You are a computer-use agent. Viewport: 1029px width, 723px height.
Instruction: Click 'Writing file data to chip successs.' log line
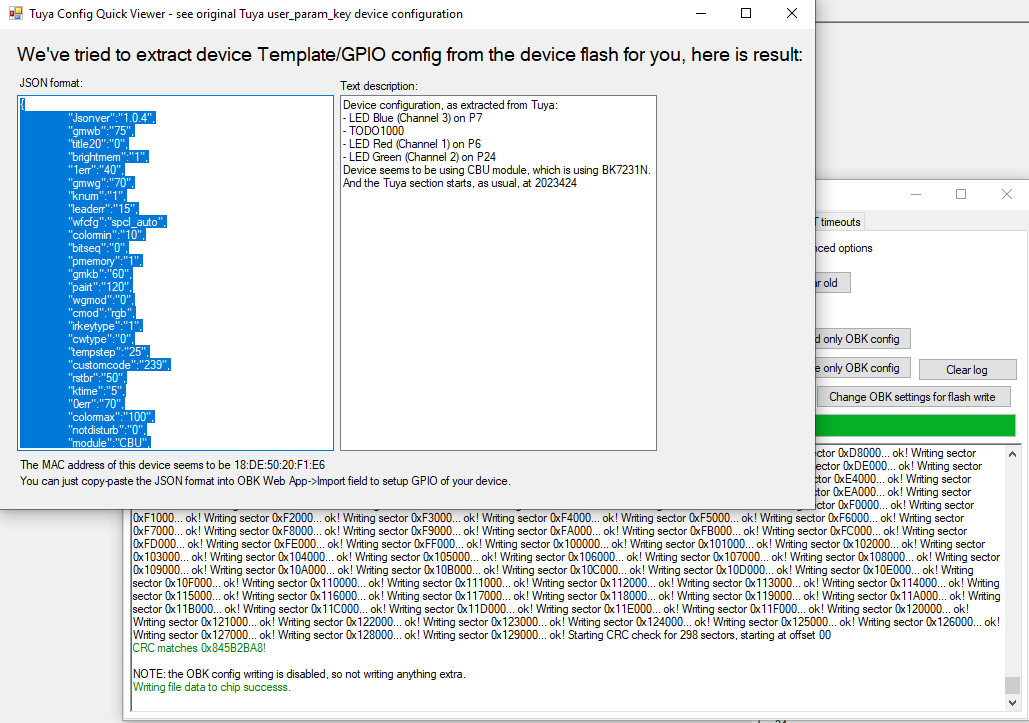(211, 687)
